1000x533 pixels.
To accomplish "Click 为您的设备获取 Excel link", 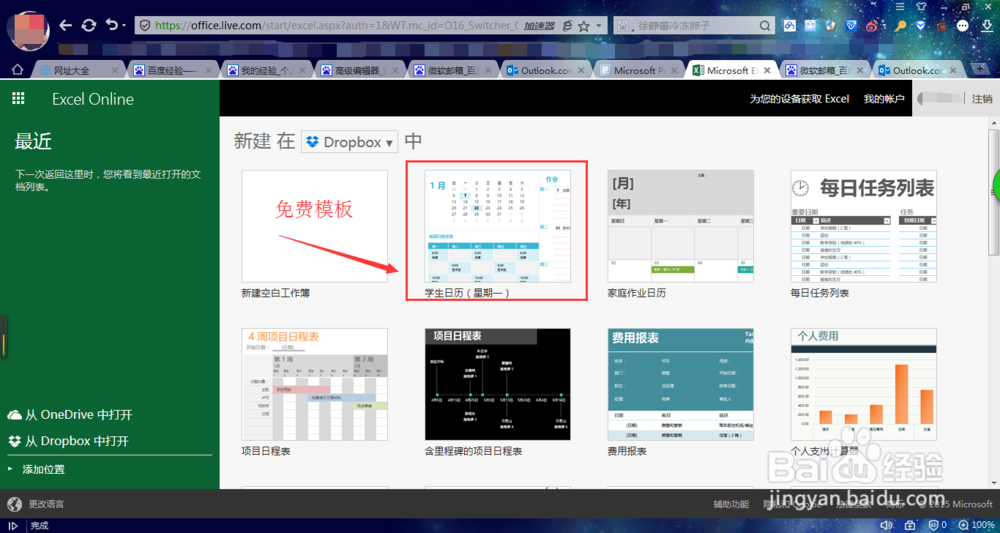I will 799,99.
